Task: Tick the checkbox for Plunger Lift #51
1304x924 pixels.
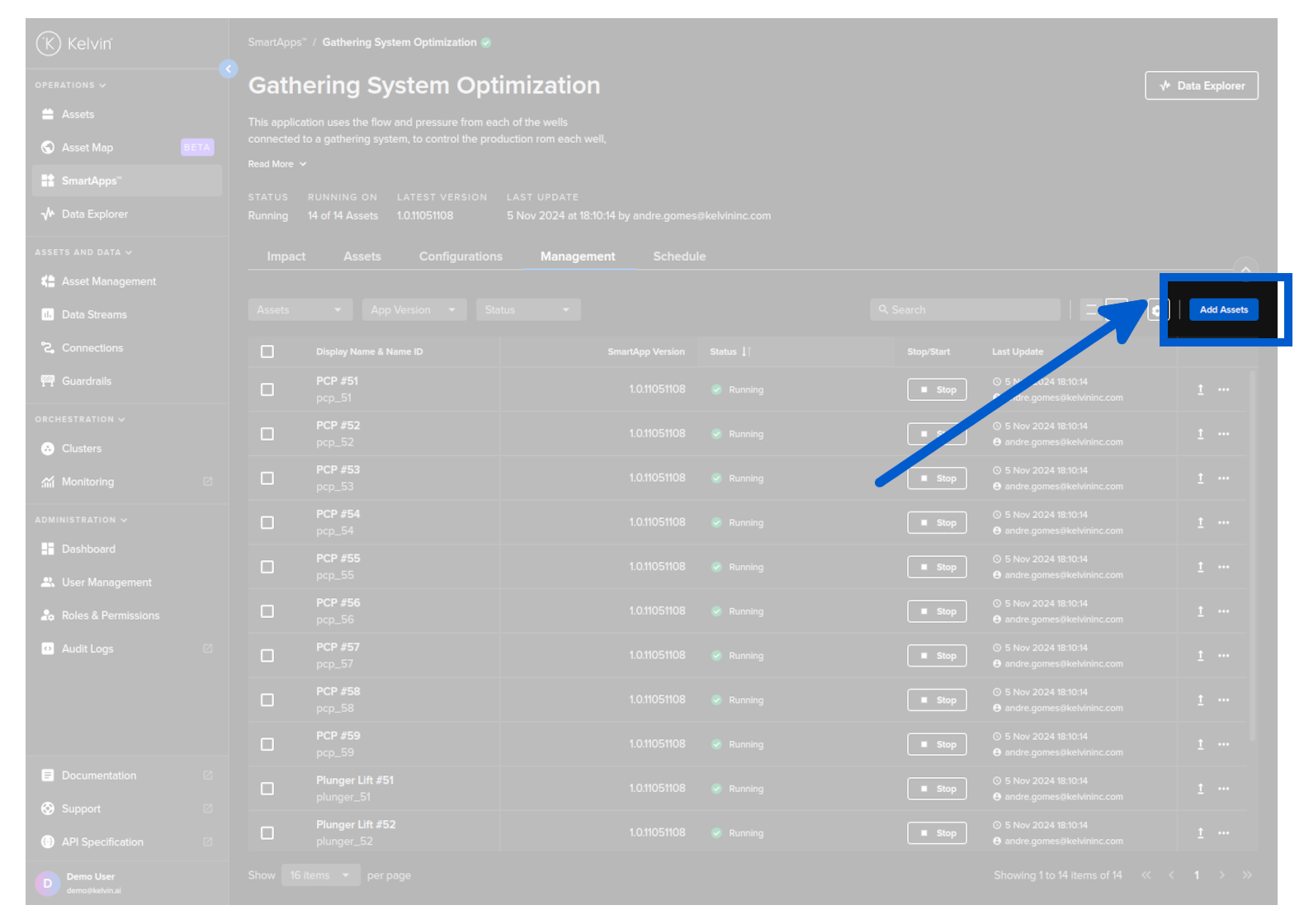Action: pos(267,789)
